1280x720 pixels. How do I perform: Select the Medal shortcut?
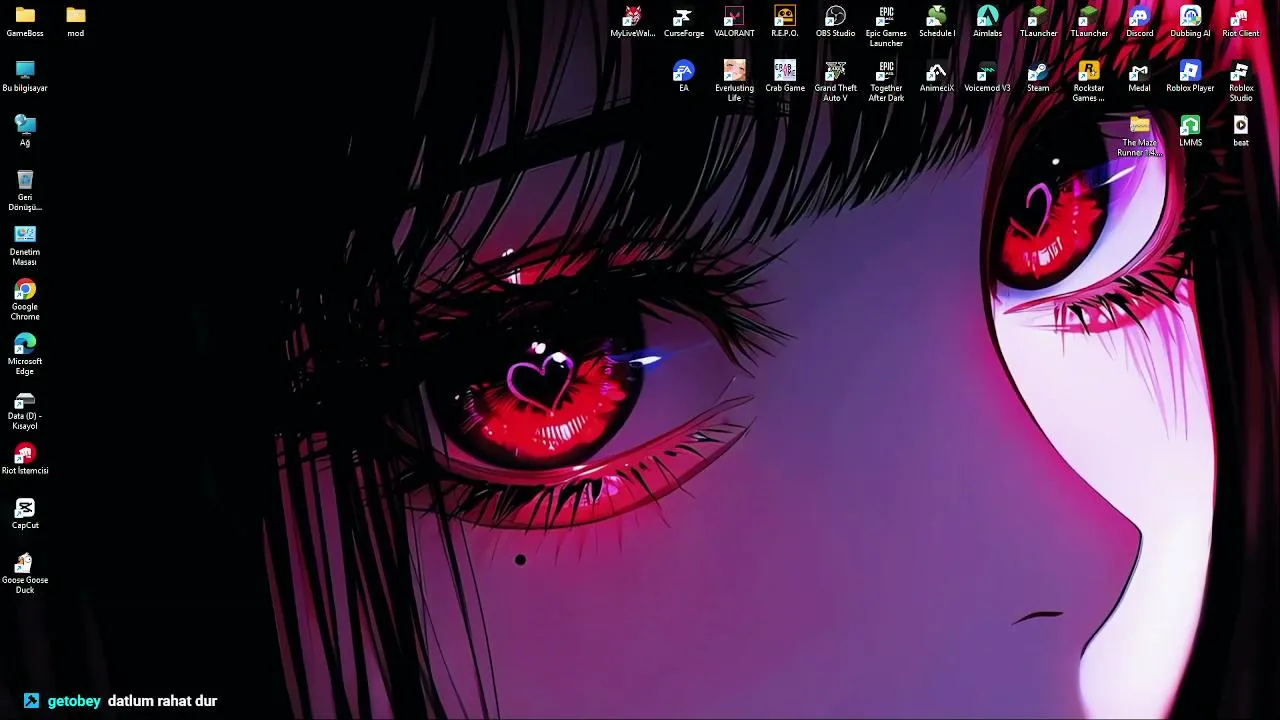pos(1139,76)
